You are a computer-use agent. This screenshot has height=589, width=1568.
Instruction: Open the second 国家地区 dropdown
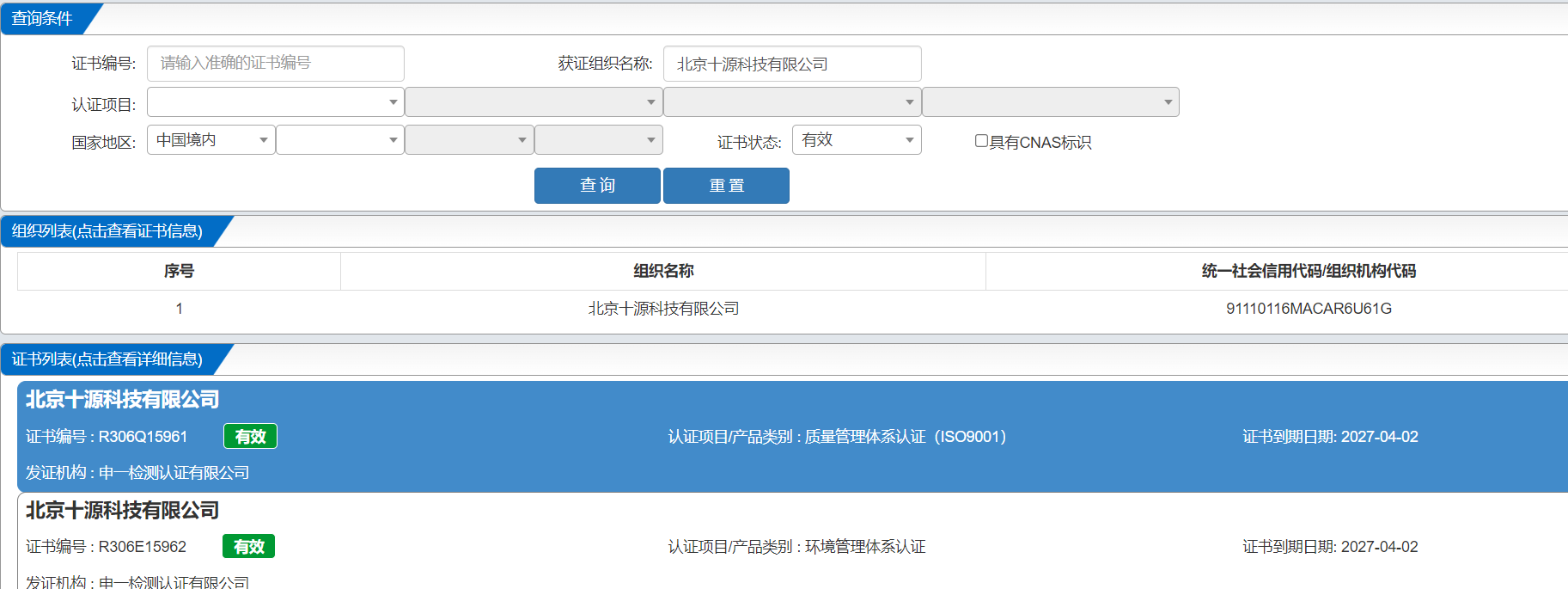[x=340, y=140]
